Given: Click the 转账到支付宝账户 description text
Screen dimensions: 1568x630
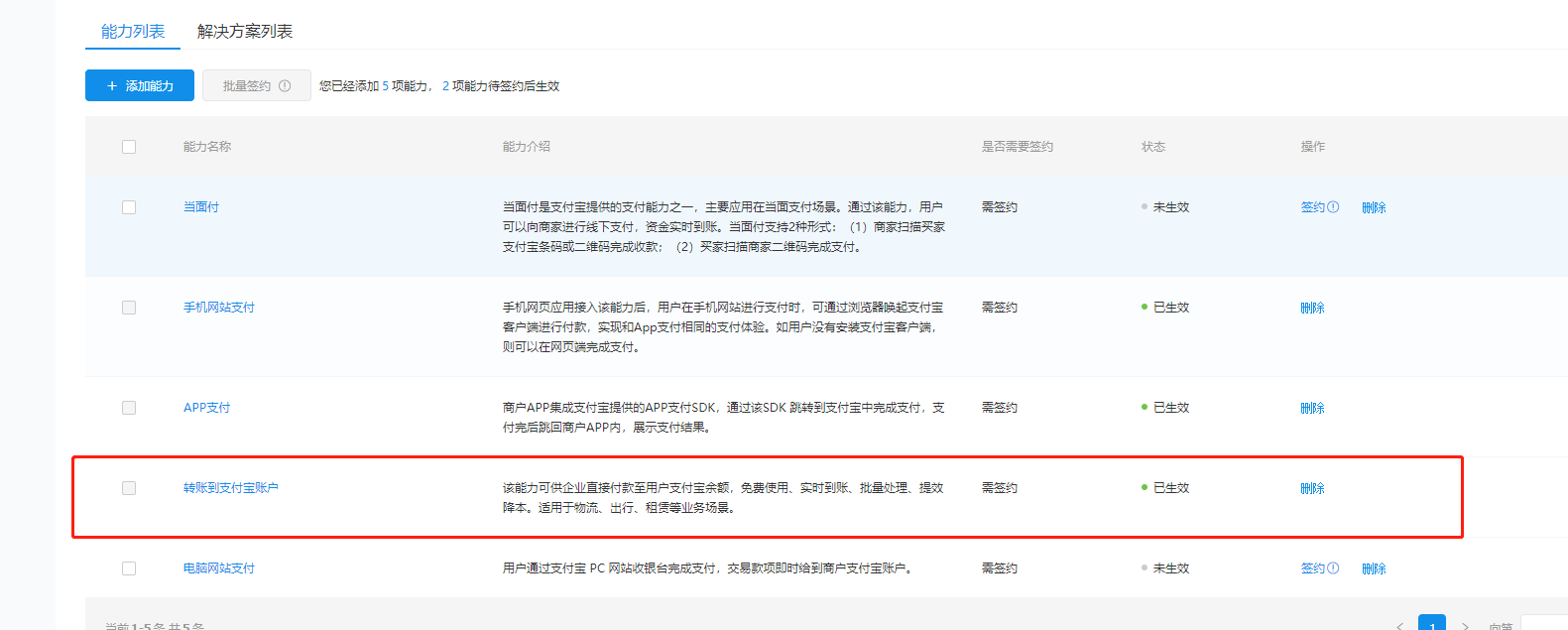Looking at the screenshot, I should [723, 498].
